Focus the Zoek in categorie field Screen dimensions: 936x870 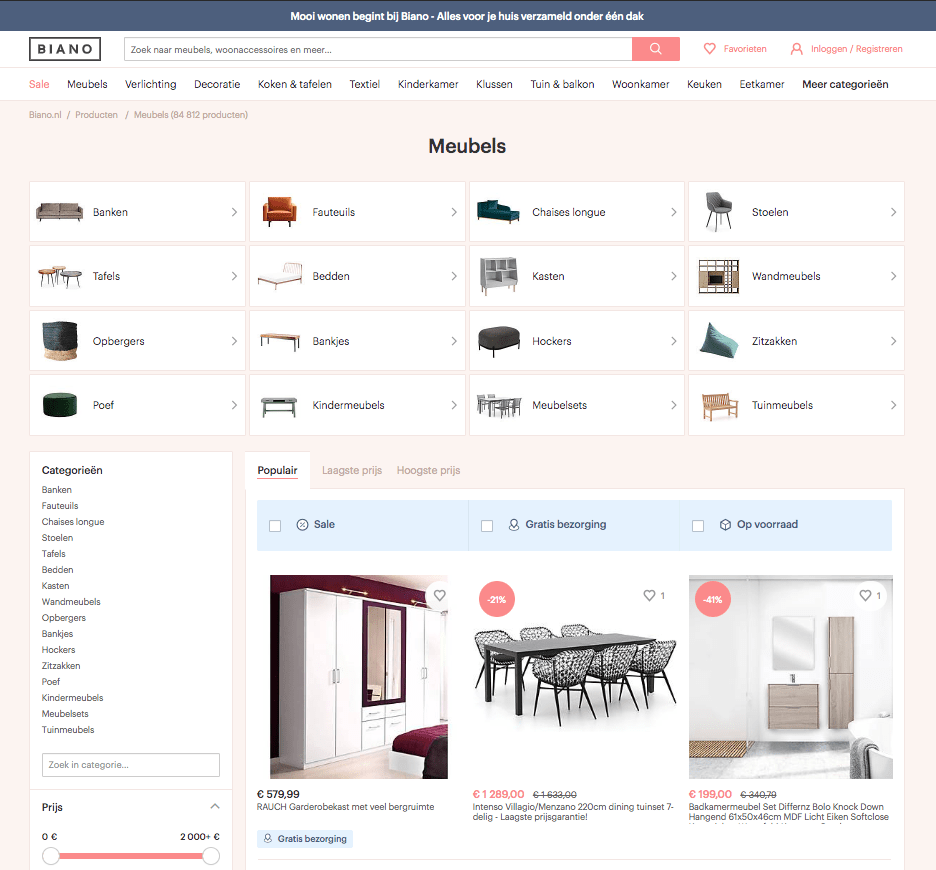[130, 765]
